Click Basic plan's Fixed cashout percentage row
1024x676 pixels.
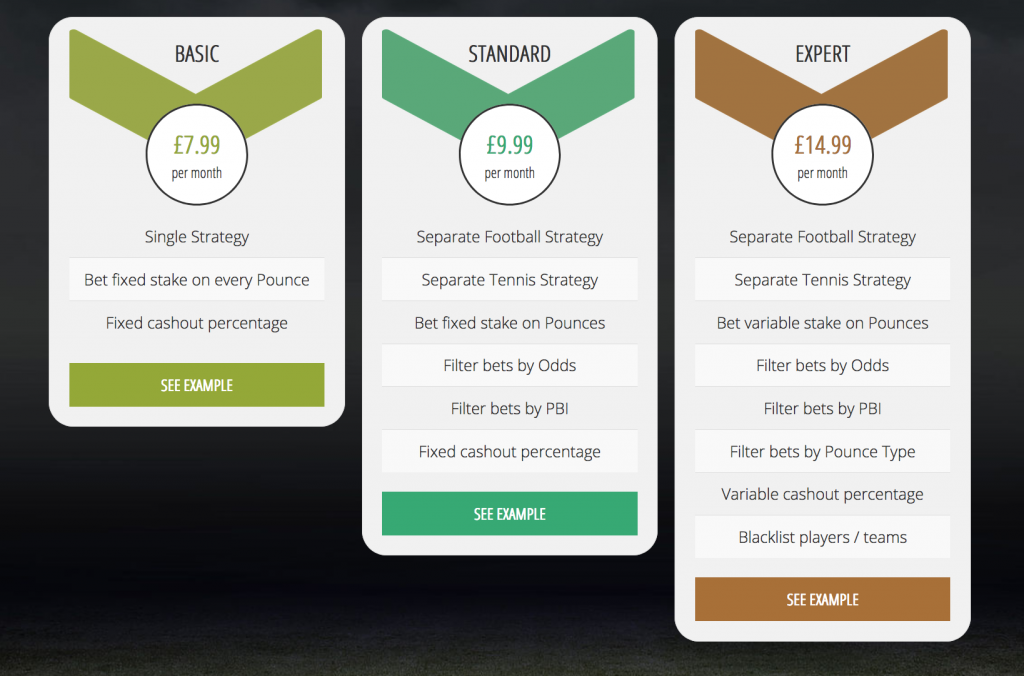click(197, 323)
